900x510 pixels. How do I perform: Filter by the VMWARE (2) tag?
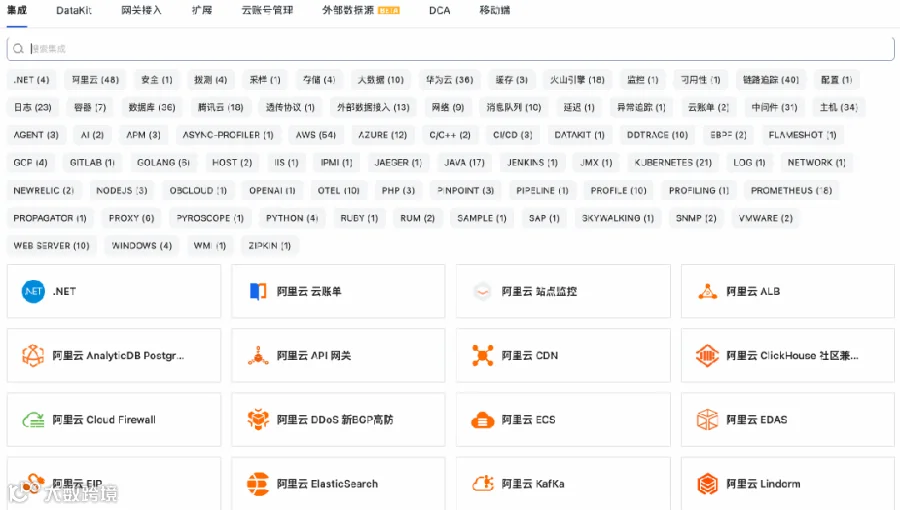766,218
